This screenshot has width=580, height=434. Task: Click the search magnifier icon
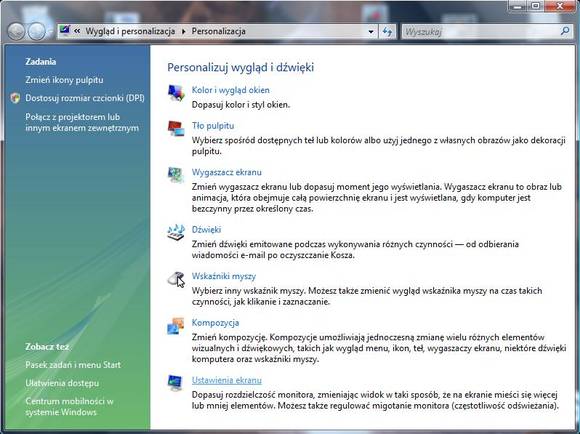click(x=565, y=31)
